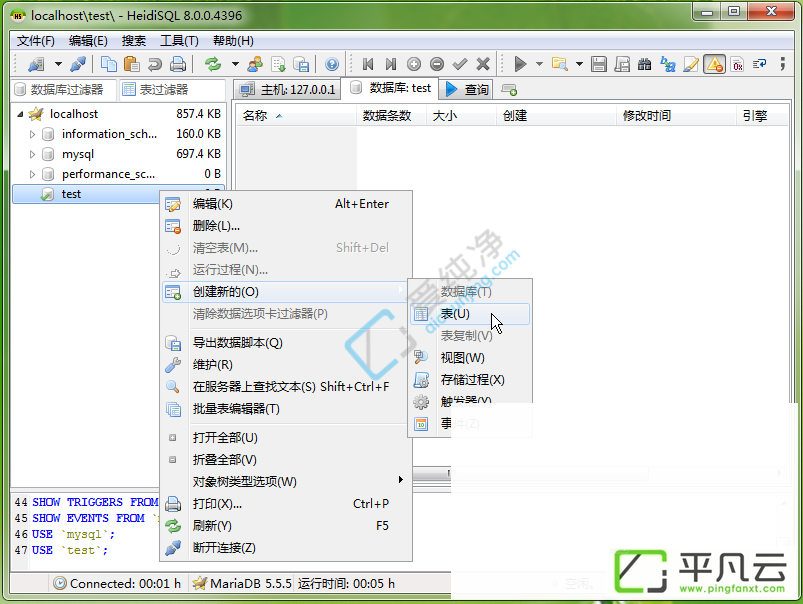Open the 文件(F) menu
The height and width of the screenshot is (604, 803).
(35, 40)
